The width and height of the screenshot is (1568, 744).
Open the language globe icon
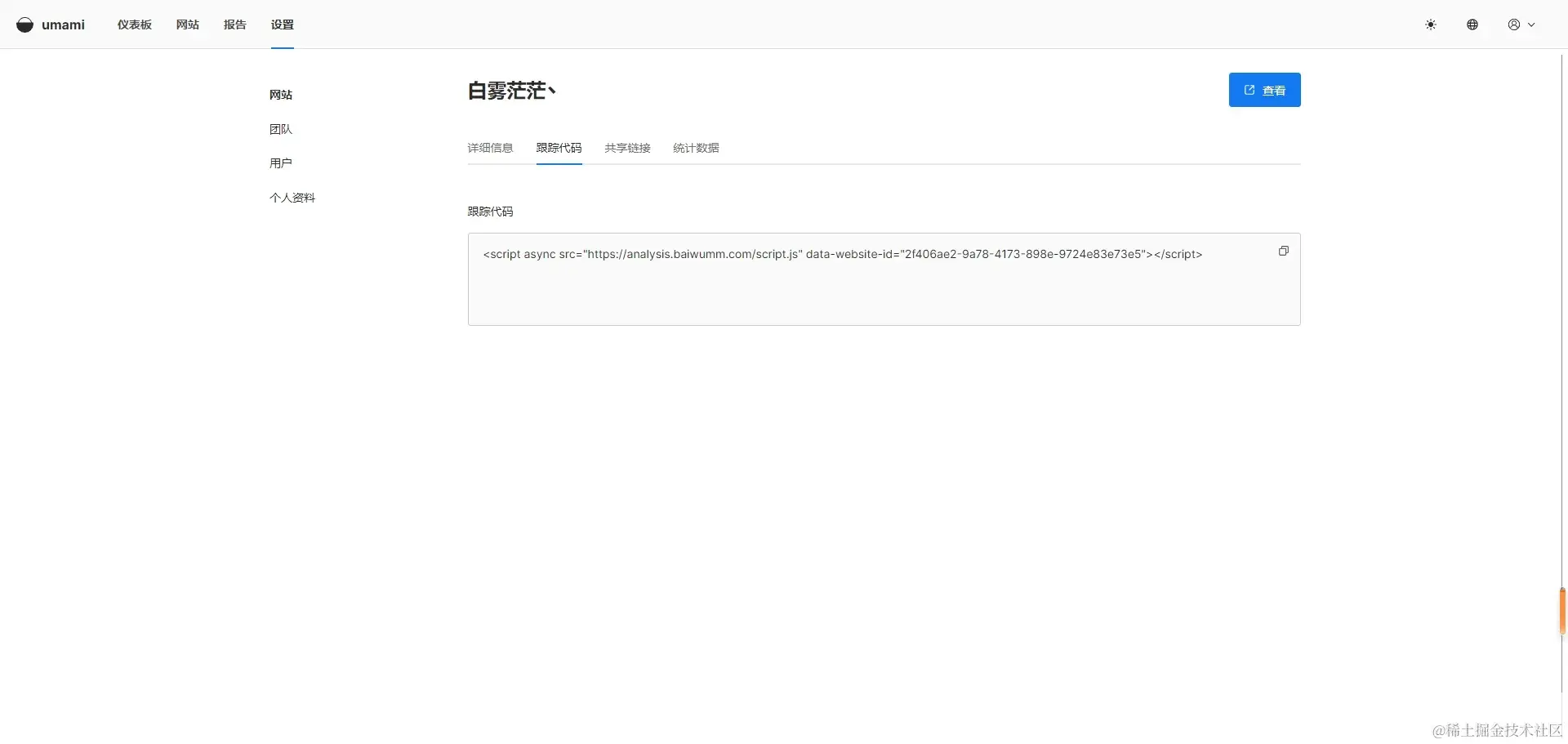1472,25
